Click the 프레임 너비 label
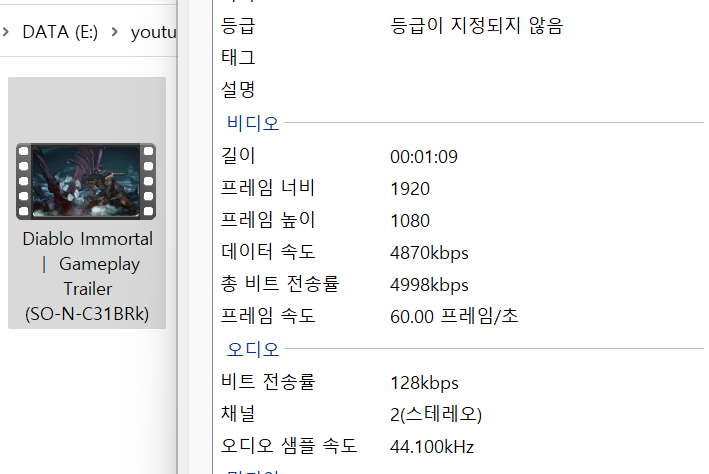 pos(268,188)
